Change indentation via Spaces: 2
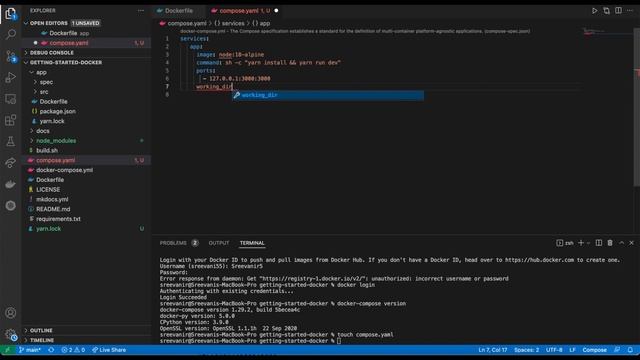The width and height of the screenshot is (640, 360). [x=527, y=350]
